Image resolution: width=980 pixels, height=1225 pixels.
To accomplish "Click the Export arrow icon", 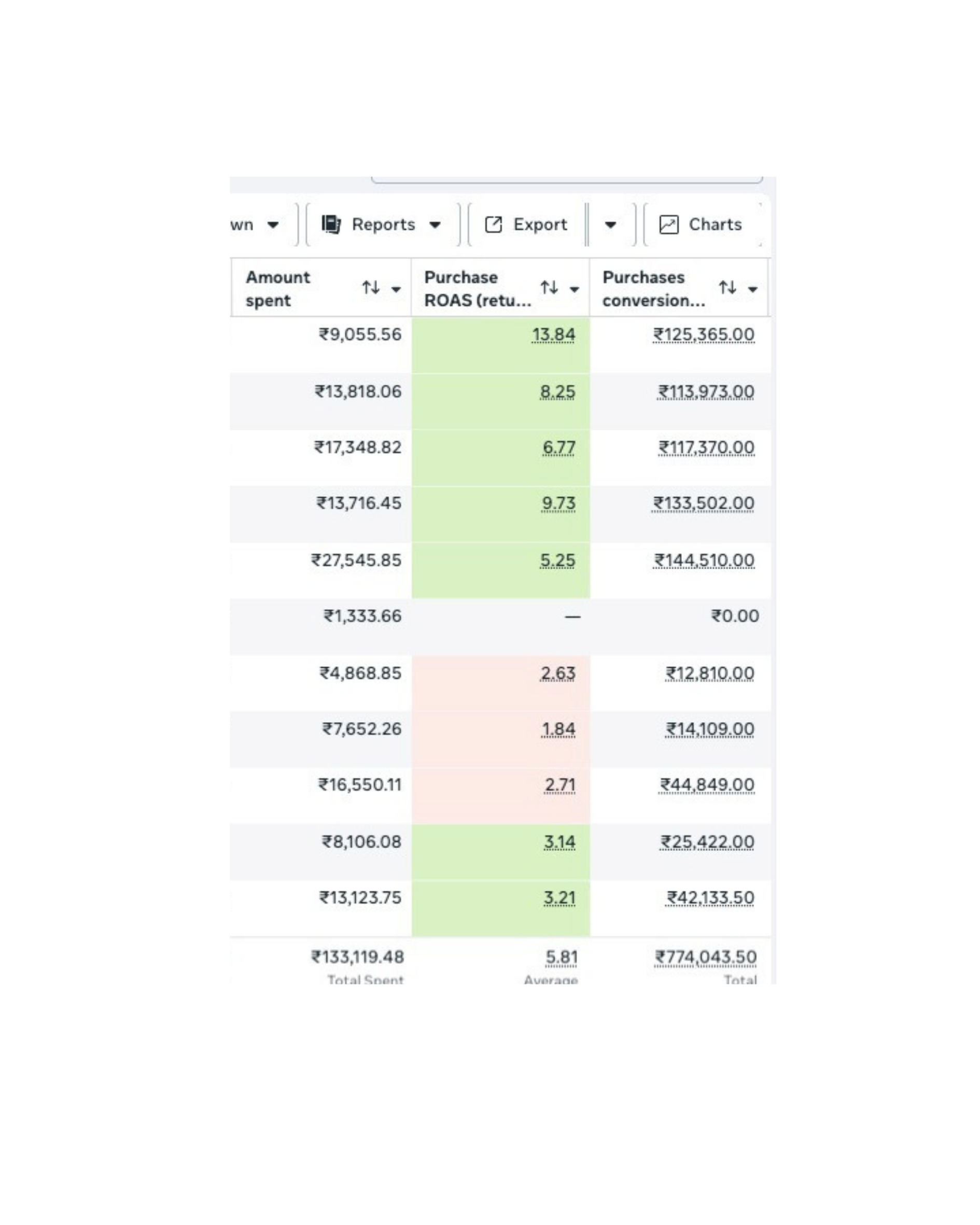I will (x=493, y=224).
